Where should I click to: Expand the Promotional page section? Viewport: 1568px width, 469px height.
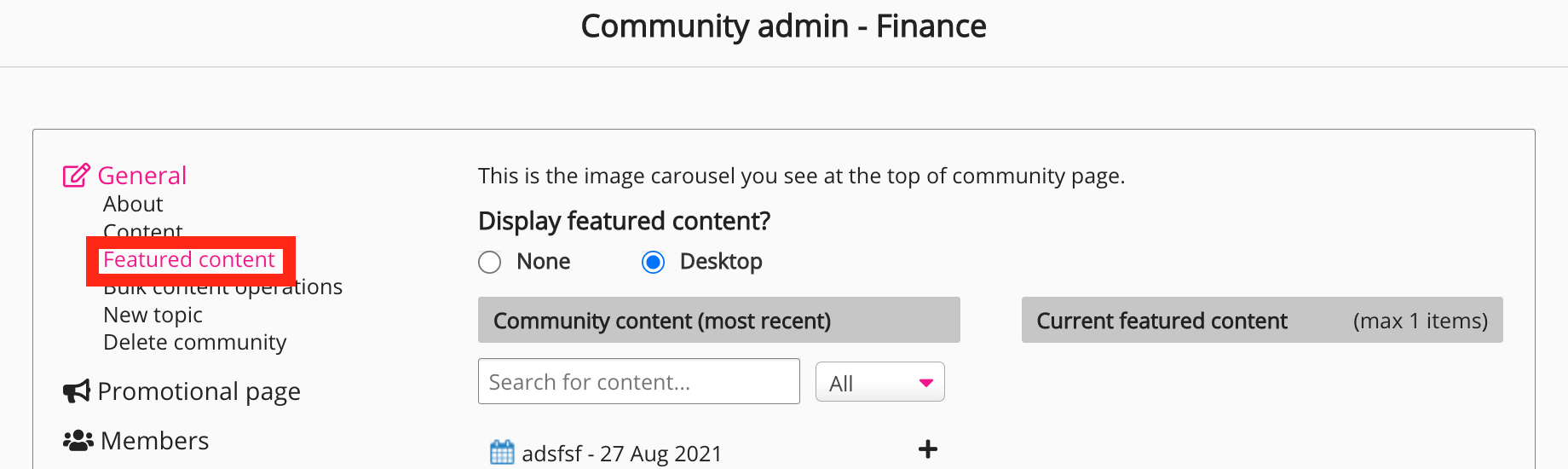point(199,391)
